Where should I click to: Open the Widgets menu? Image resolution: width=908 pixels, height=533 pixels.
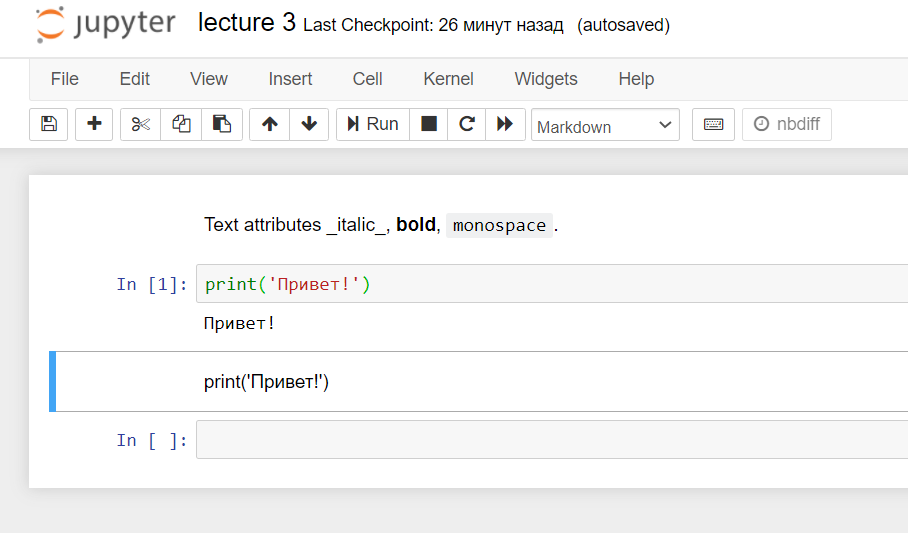tap(546, 79)
